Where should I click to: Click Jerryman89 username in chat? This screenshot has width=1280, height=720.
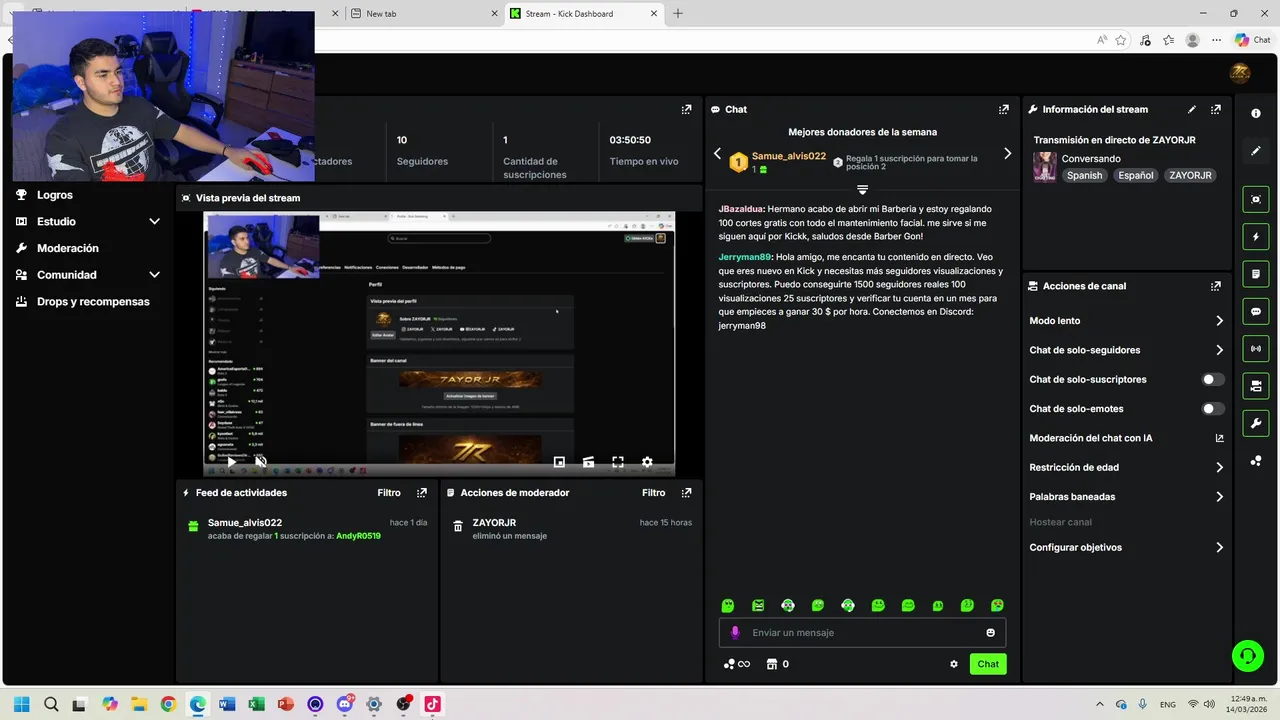pos(745,257)
